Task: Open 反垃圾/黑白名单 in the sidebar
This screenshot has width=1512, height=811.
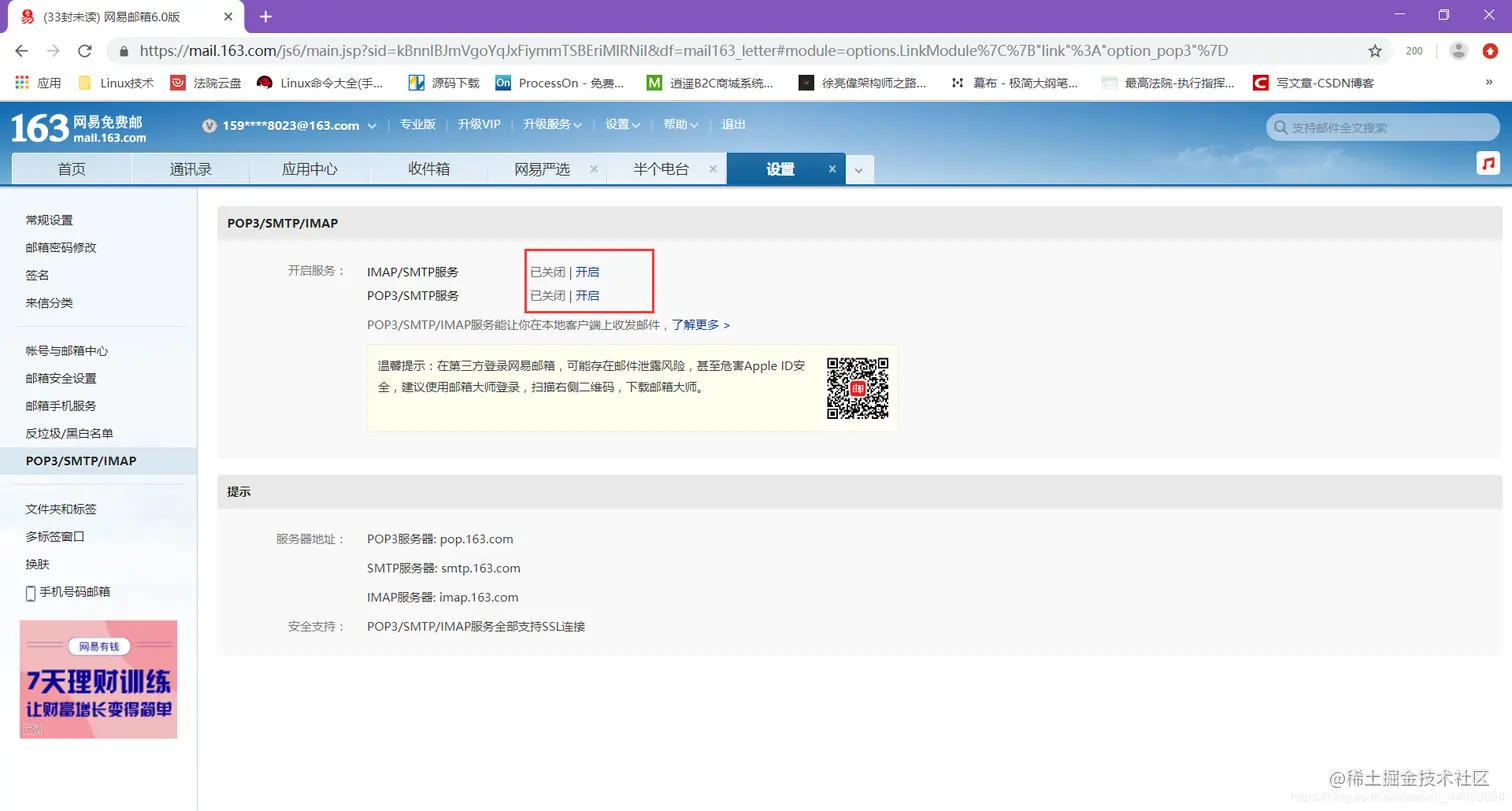Action: (x=69, y=434)
